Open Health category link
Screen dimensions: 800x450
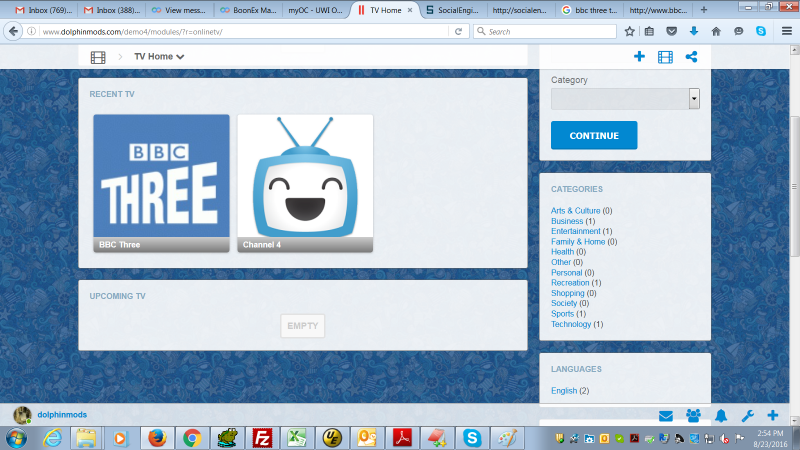tap(562, 252)
